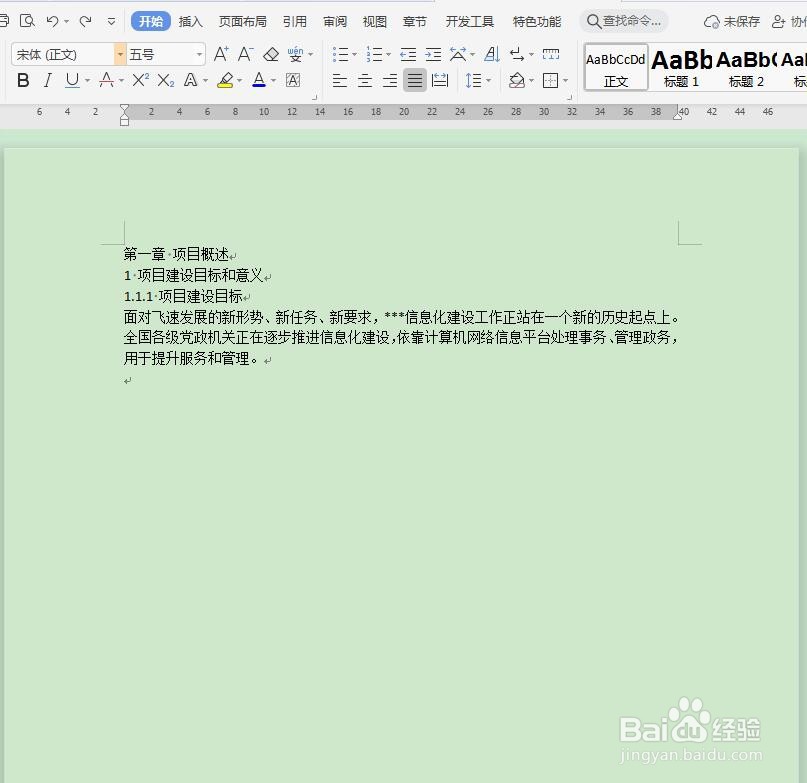807x783 pixels.
Task: Apply the blue font color
Action: pyautogui.click(x=259, y=80)
